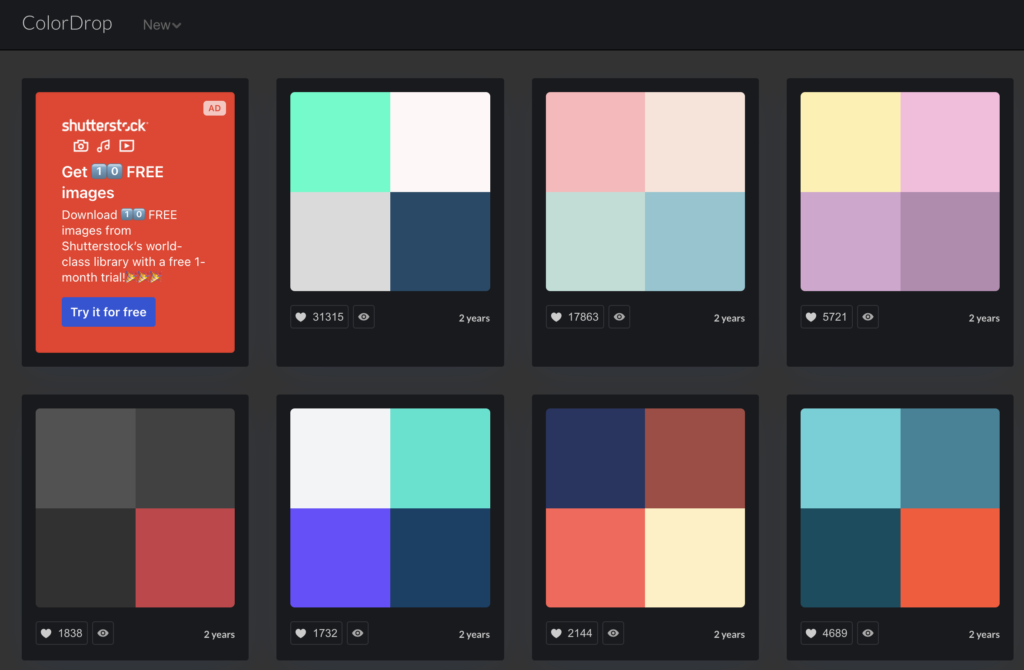1024x670 pixels.
Task: Click the heart button showing 4689
Action: [x=827, y=633]
